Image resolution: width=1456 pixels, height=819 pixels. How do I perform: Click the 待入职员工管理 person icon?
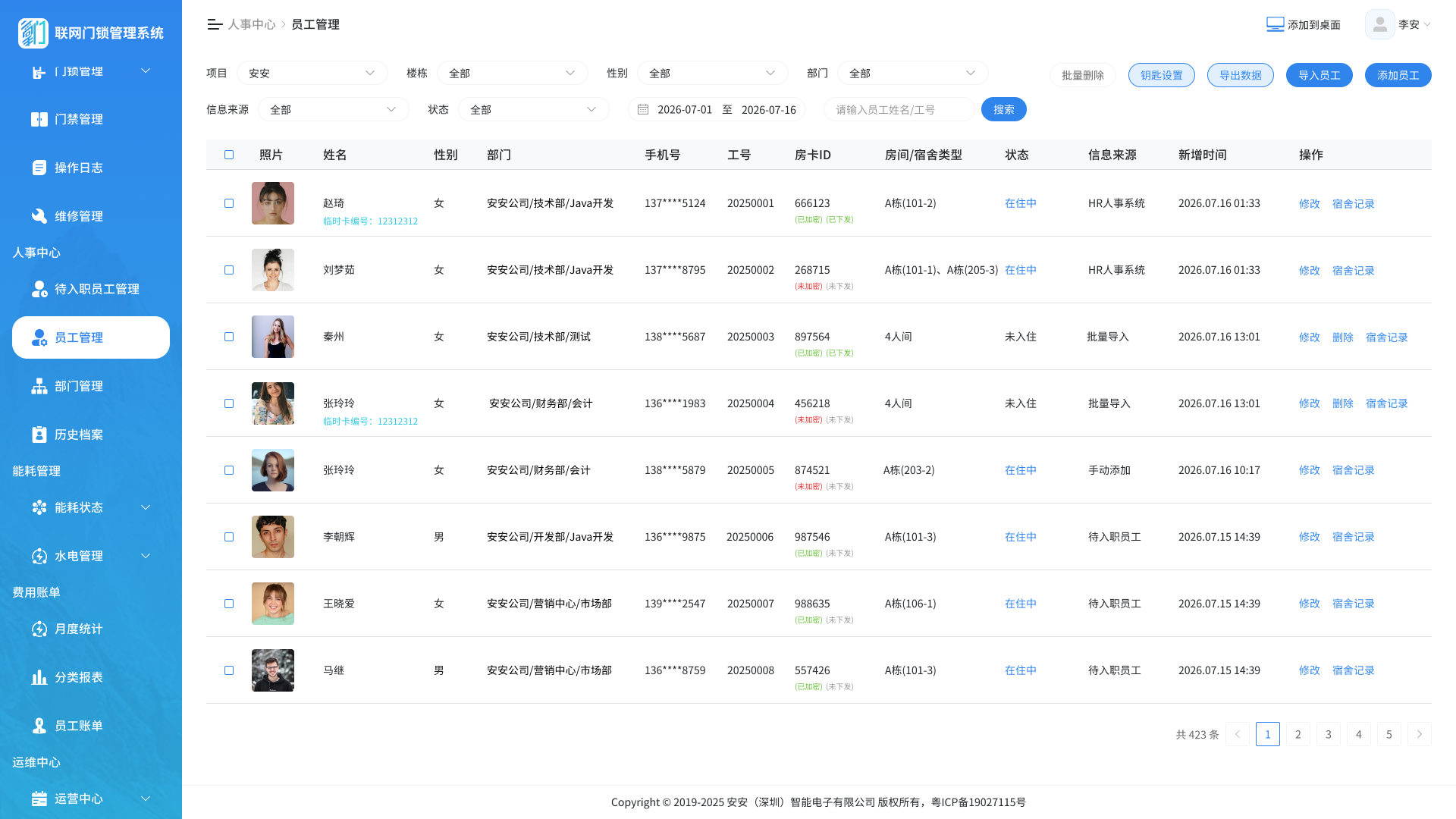point(39,289)
